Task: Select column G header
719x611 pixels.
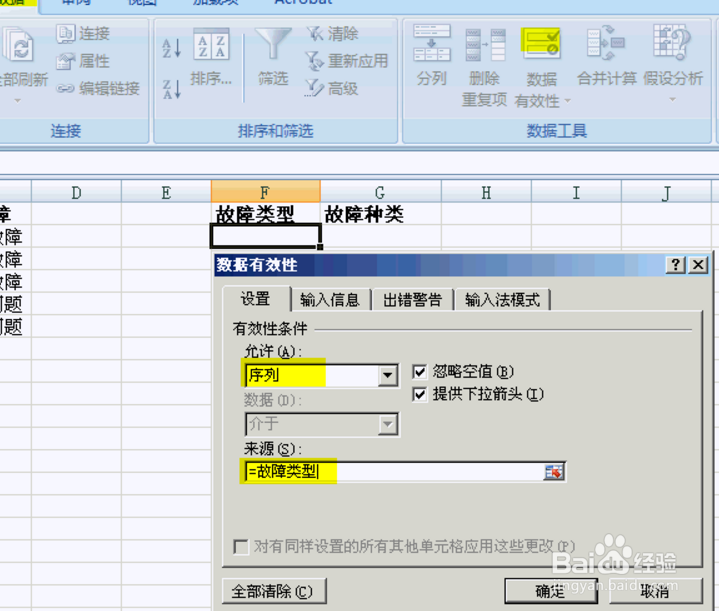Action: pyautogui.click(x=380, y=192)
